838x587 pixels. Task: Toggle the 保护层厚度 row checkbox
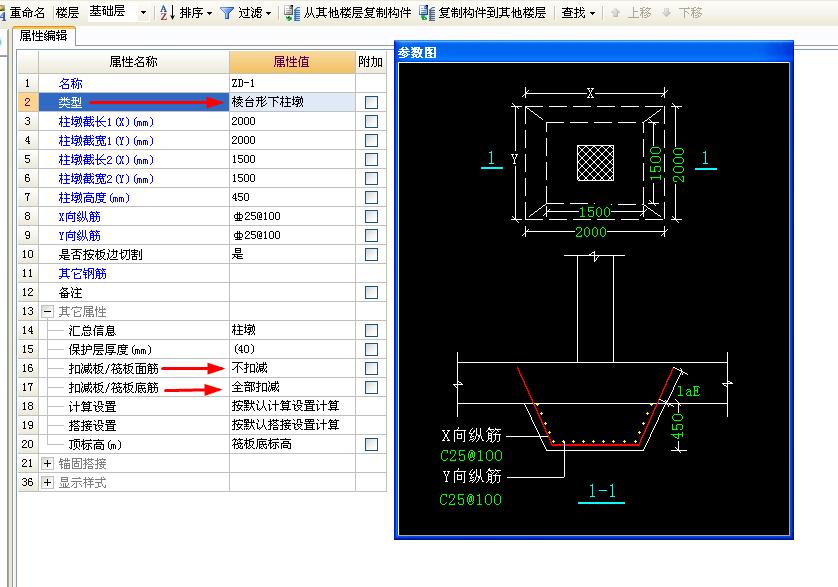[371, 349]
